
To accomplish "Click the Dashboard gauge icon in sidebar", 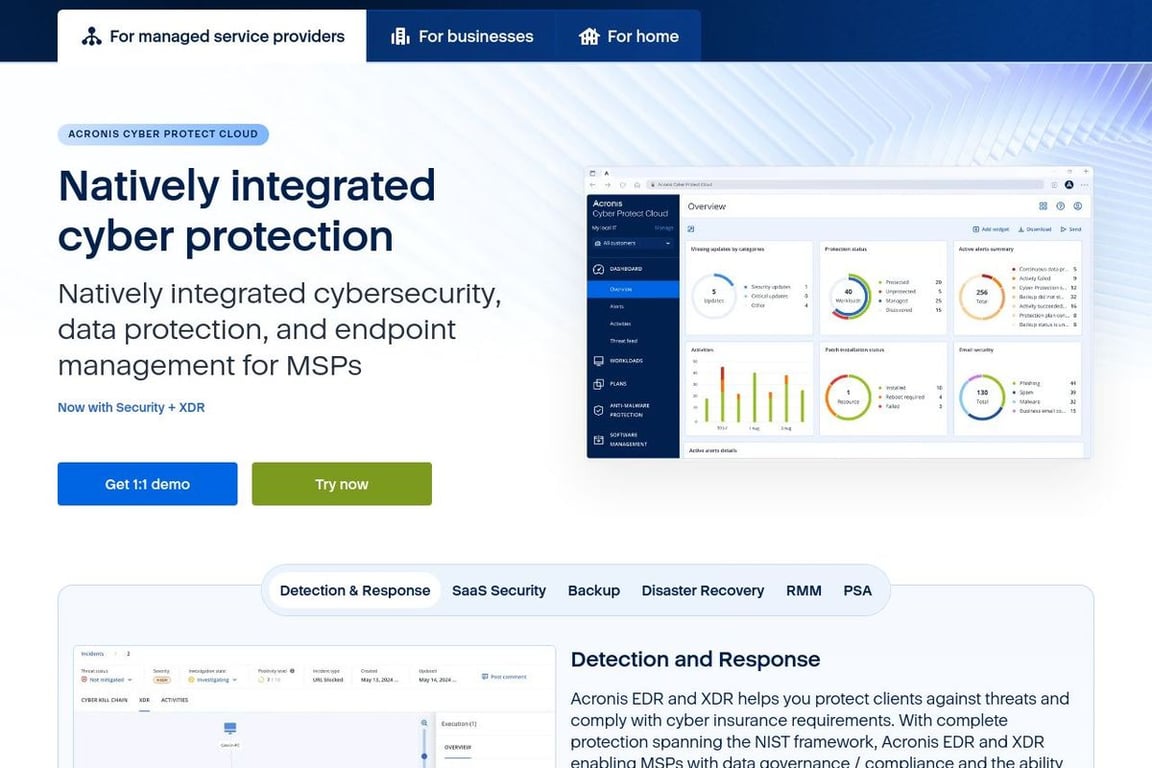I will click(598, 269).
